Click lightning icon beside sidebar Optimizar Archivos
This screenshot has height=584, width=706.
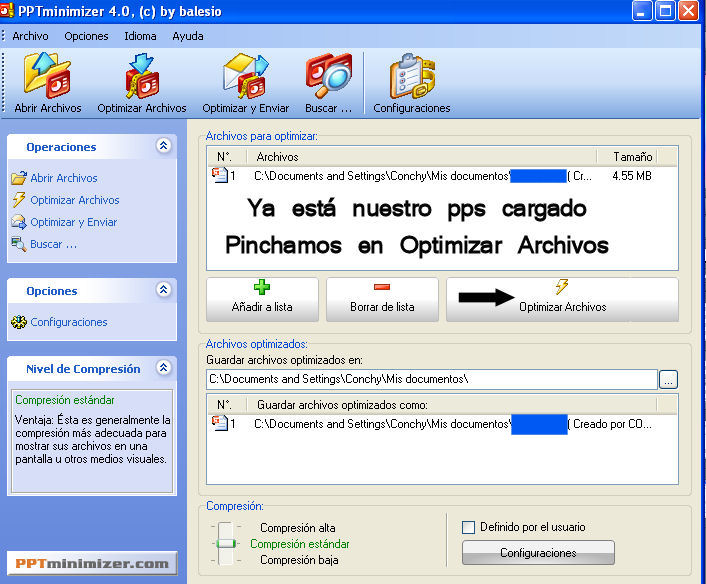point(19,199)
